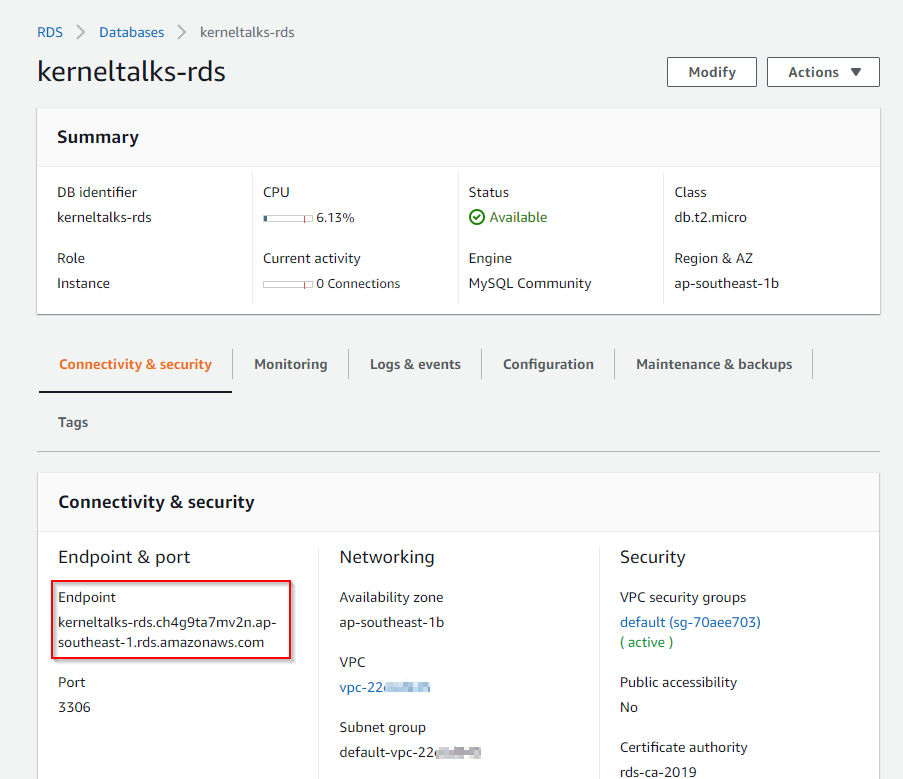Click 6.13% CPU value
This screenshot has width=903, height=779.
[x=335, y=218]
